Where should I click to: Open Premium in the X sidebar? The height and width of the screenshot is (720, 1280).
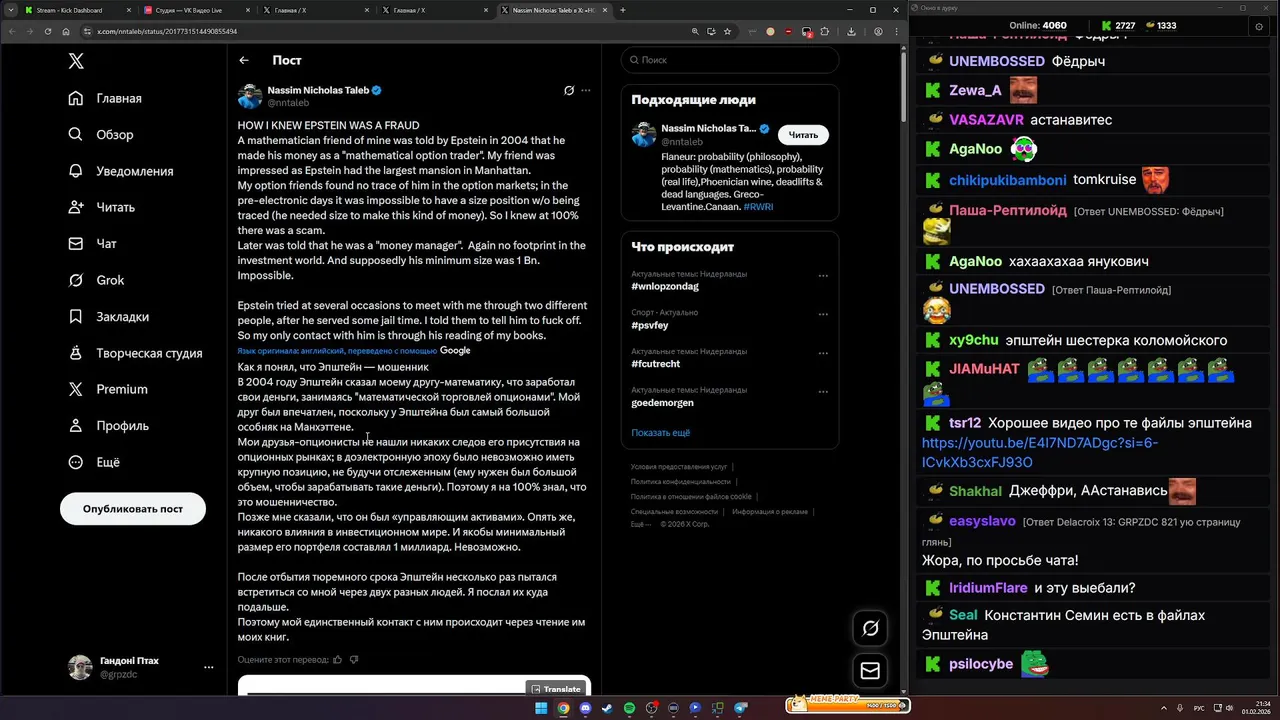point(108,389)
